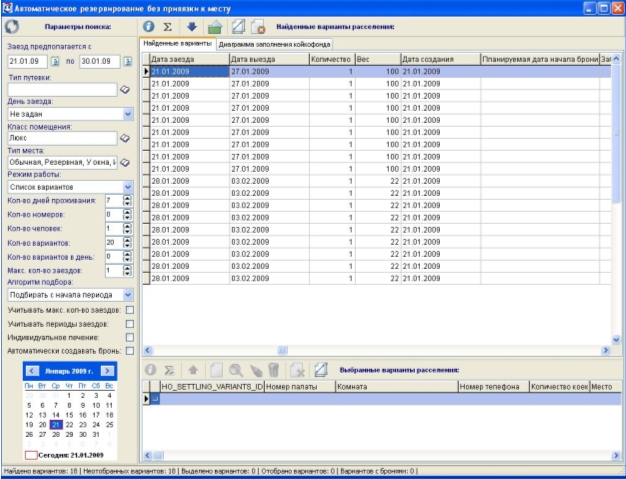Click the blue down arrow icon
Viewport: 626px width, 479px height.
(x=192, y=27)
